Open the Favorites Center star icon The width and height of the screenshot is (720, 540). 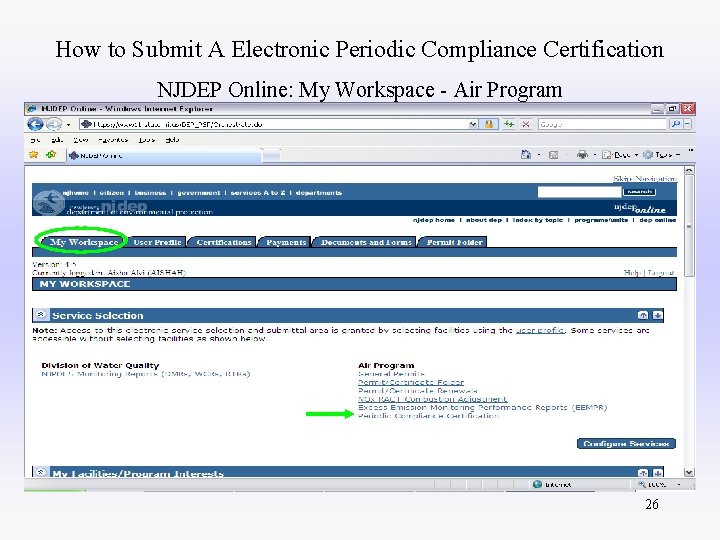click(34, 155)
